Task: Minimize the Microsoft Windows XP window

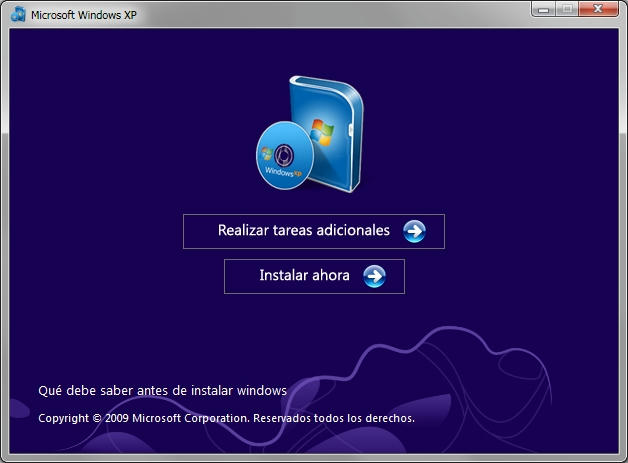Action: [x=543, y=8]
